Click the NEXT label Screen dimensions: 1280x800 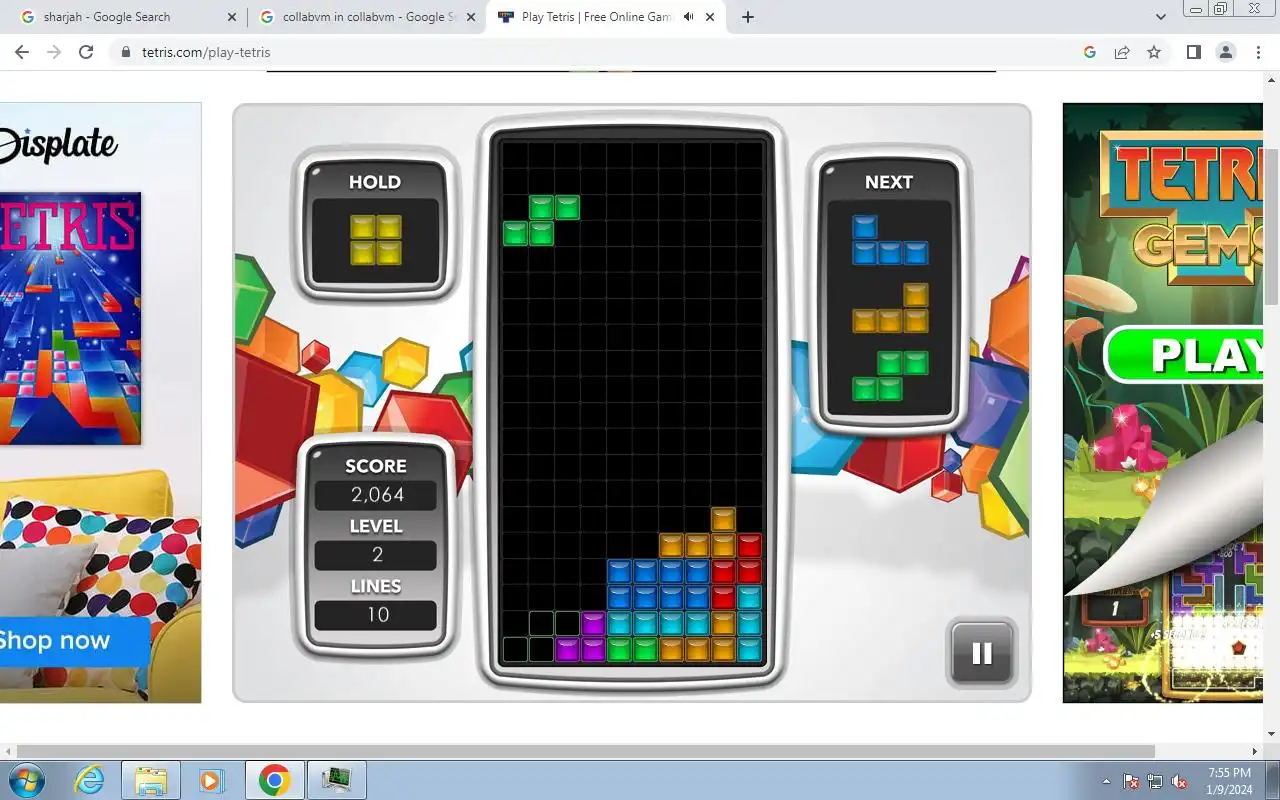click(x=889, y=182)
